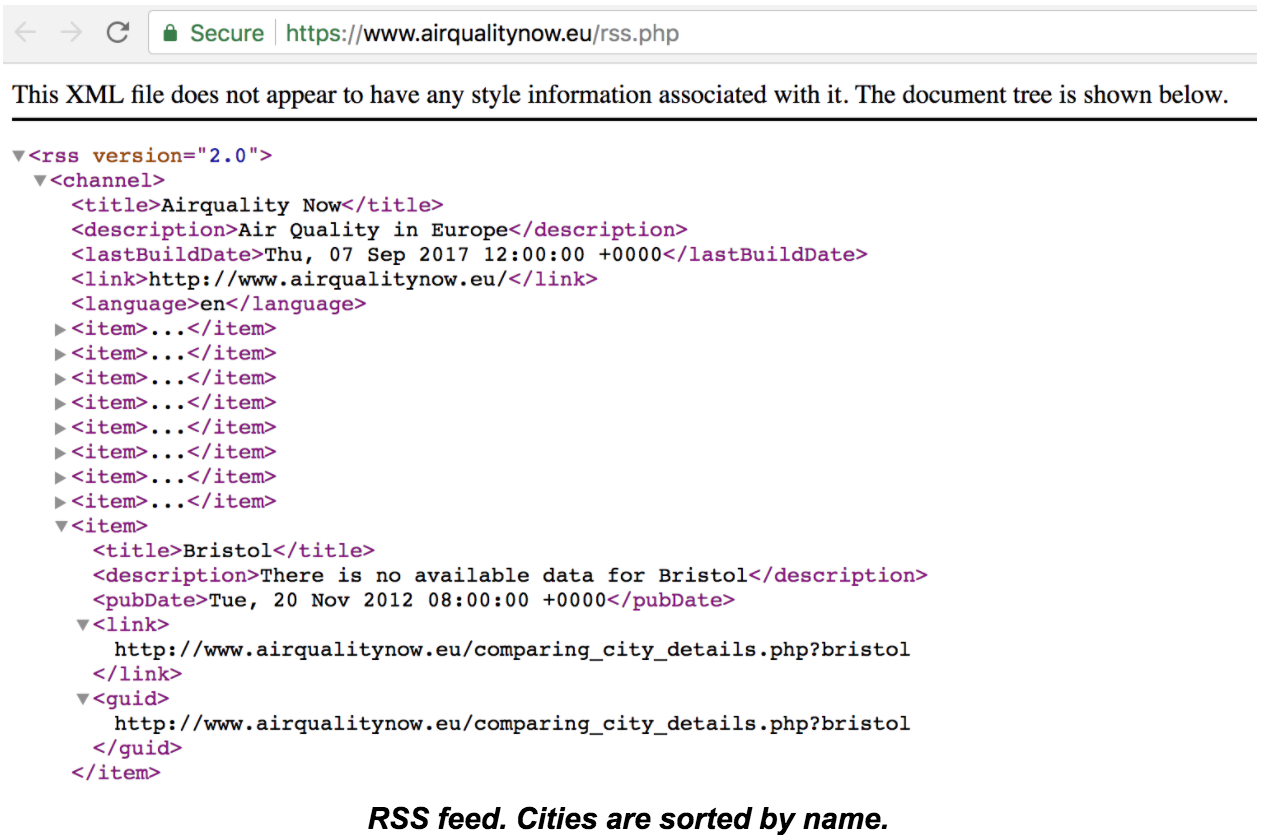Reload the rss.php page

[x=117, y=31]
